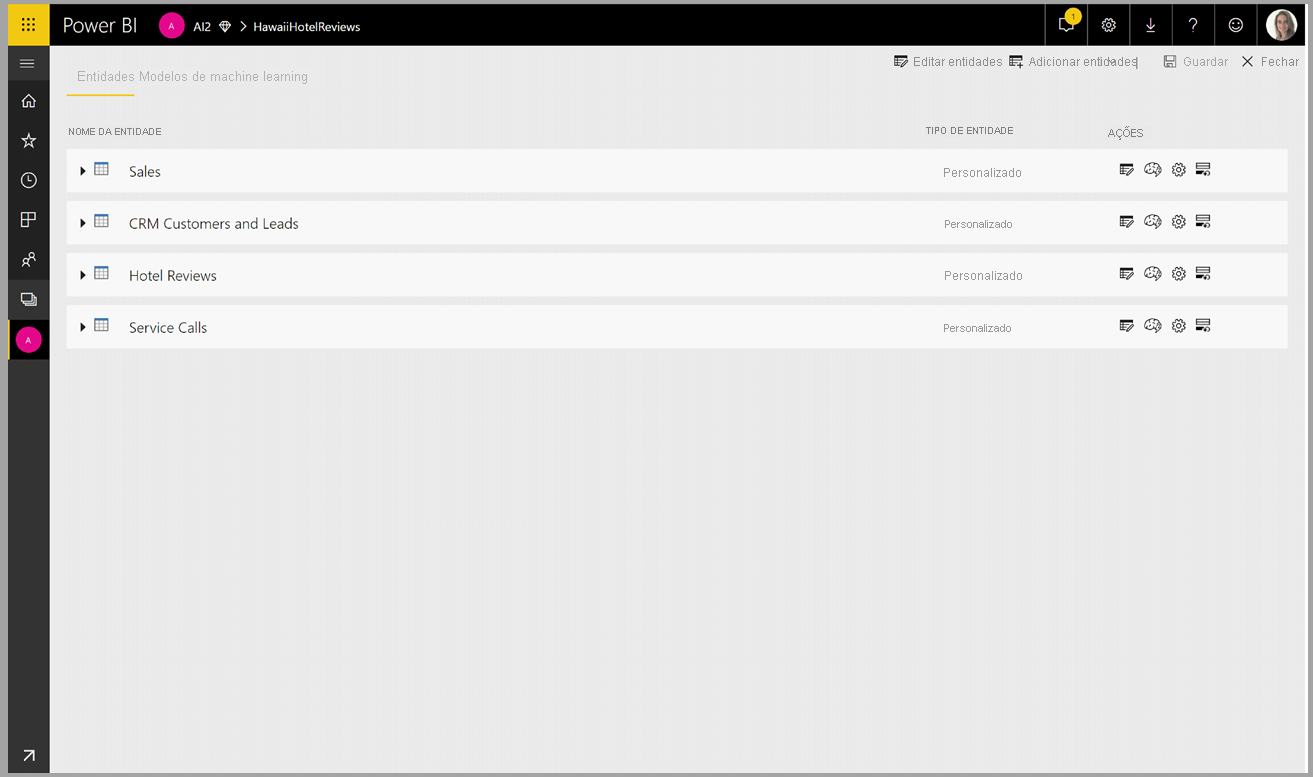Open the help question mark icon
The width and height of the screenshot is (1313, 777).
point(1192,25)
